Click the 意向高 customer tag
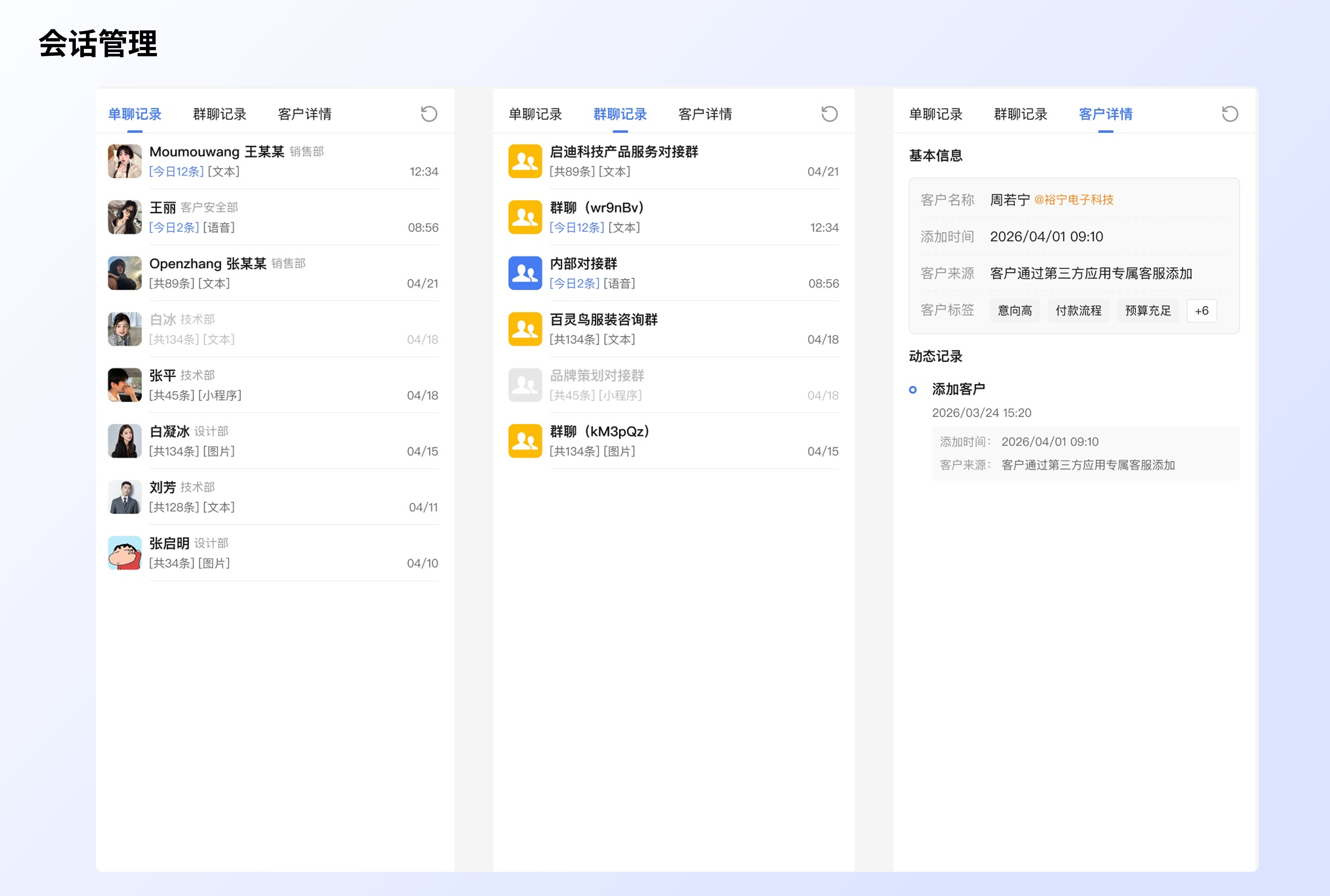The width and height of the screenshot is (1330, 896). (1014, 311)
